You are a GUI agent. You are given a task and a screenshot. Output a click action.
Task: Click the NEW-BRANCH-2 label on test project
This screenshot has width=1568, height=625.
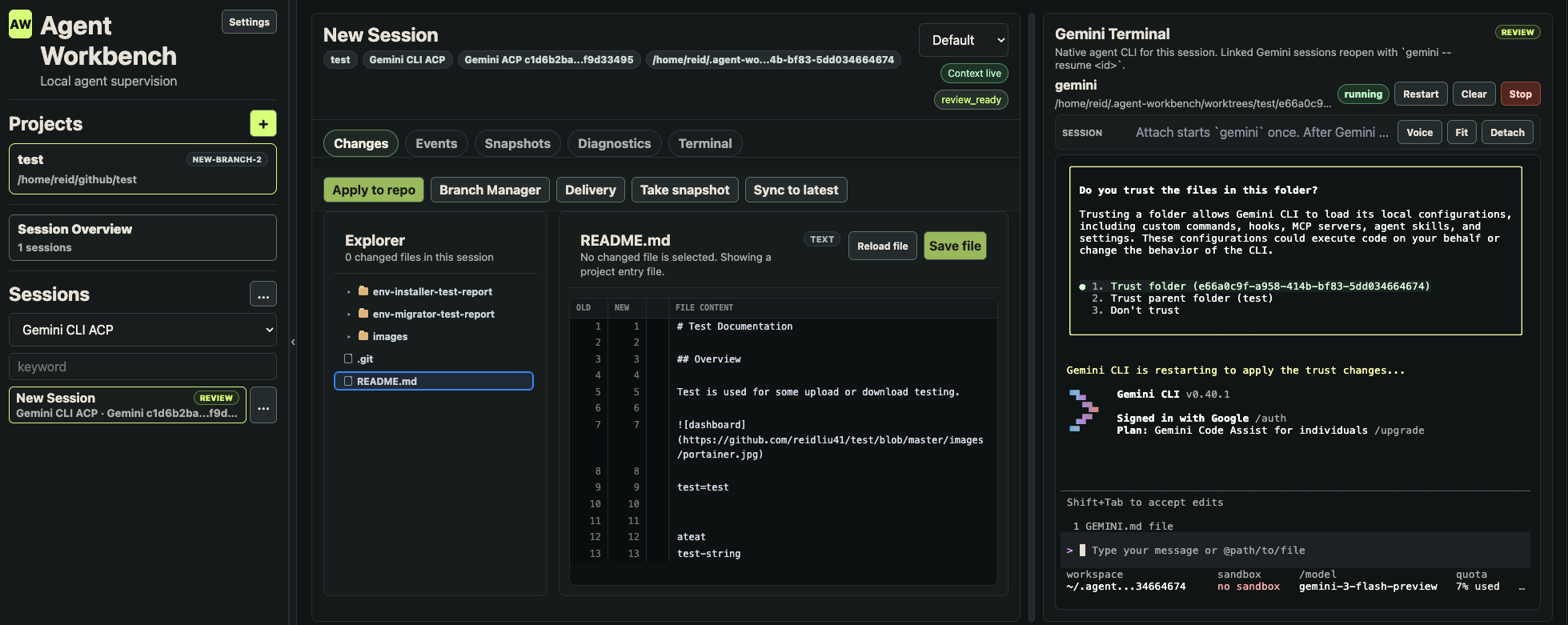pyautogui.click(x=227, y=159)
